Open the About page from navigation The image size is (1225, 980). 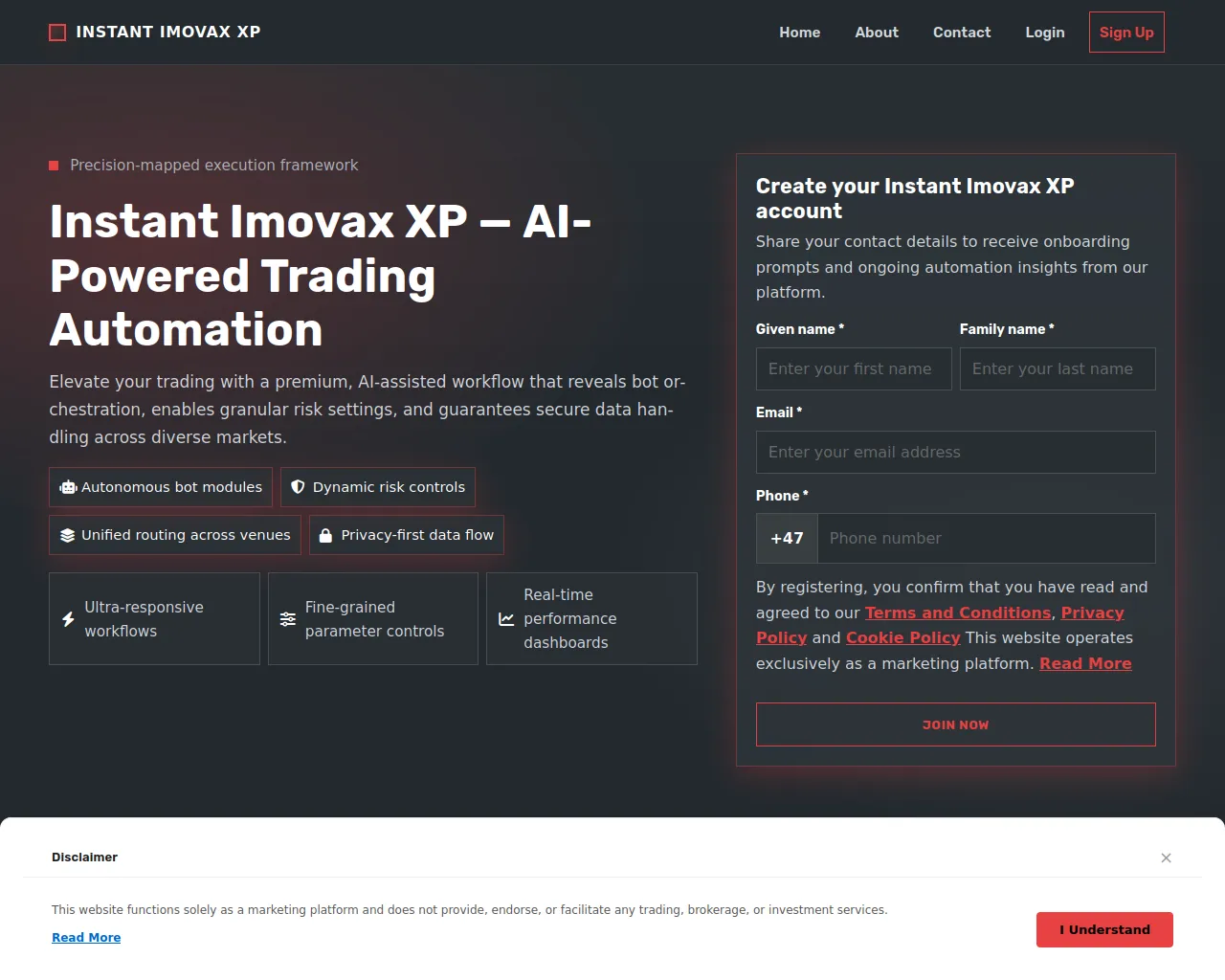pos(877,33)
